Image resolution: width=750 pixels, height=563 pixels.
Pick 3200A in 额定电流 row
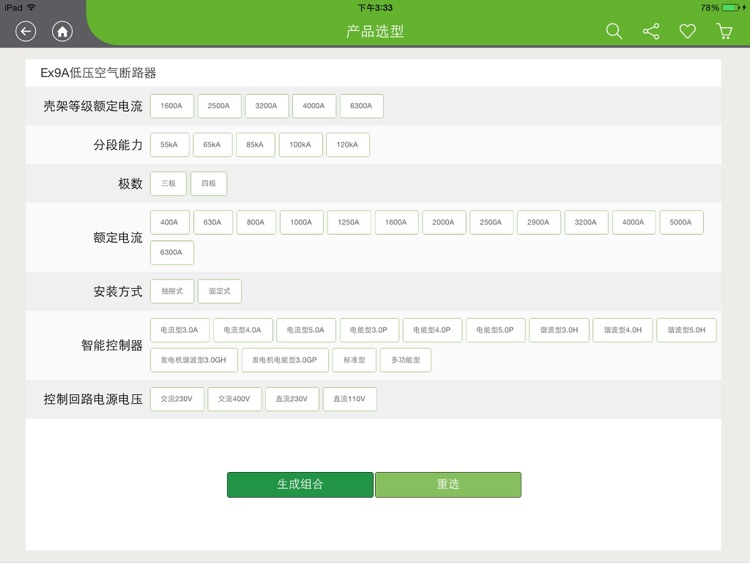586,222
